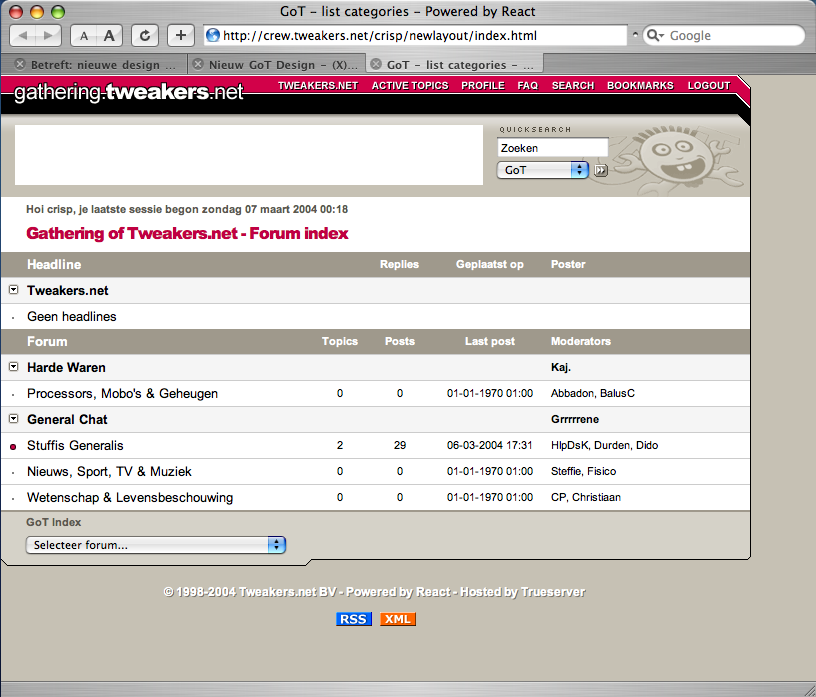Increase text size with large A button

109,35
